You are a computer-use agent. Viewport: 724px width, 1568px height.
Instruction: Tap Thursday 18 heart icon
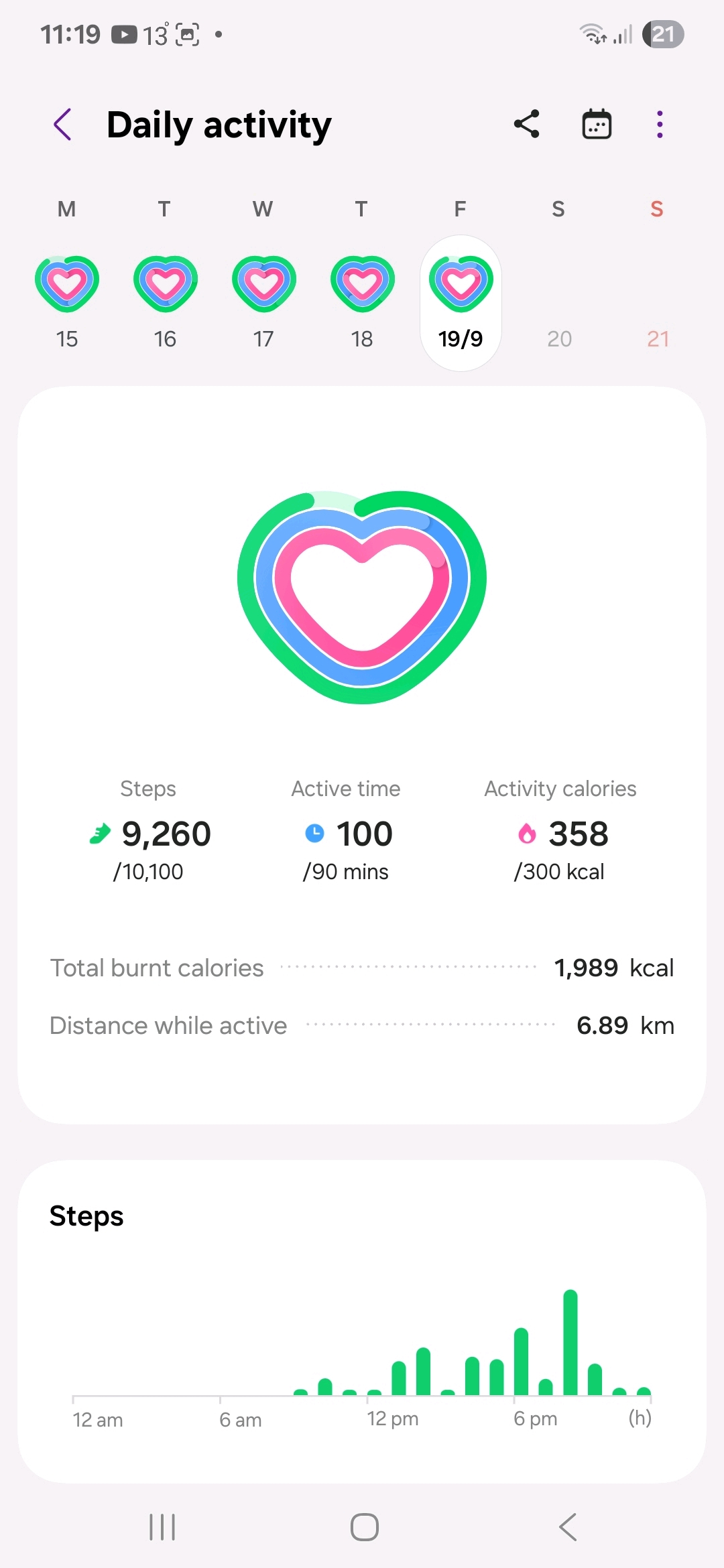coord(362,283)
